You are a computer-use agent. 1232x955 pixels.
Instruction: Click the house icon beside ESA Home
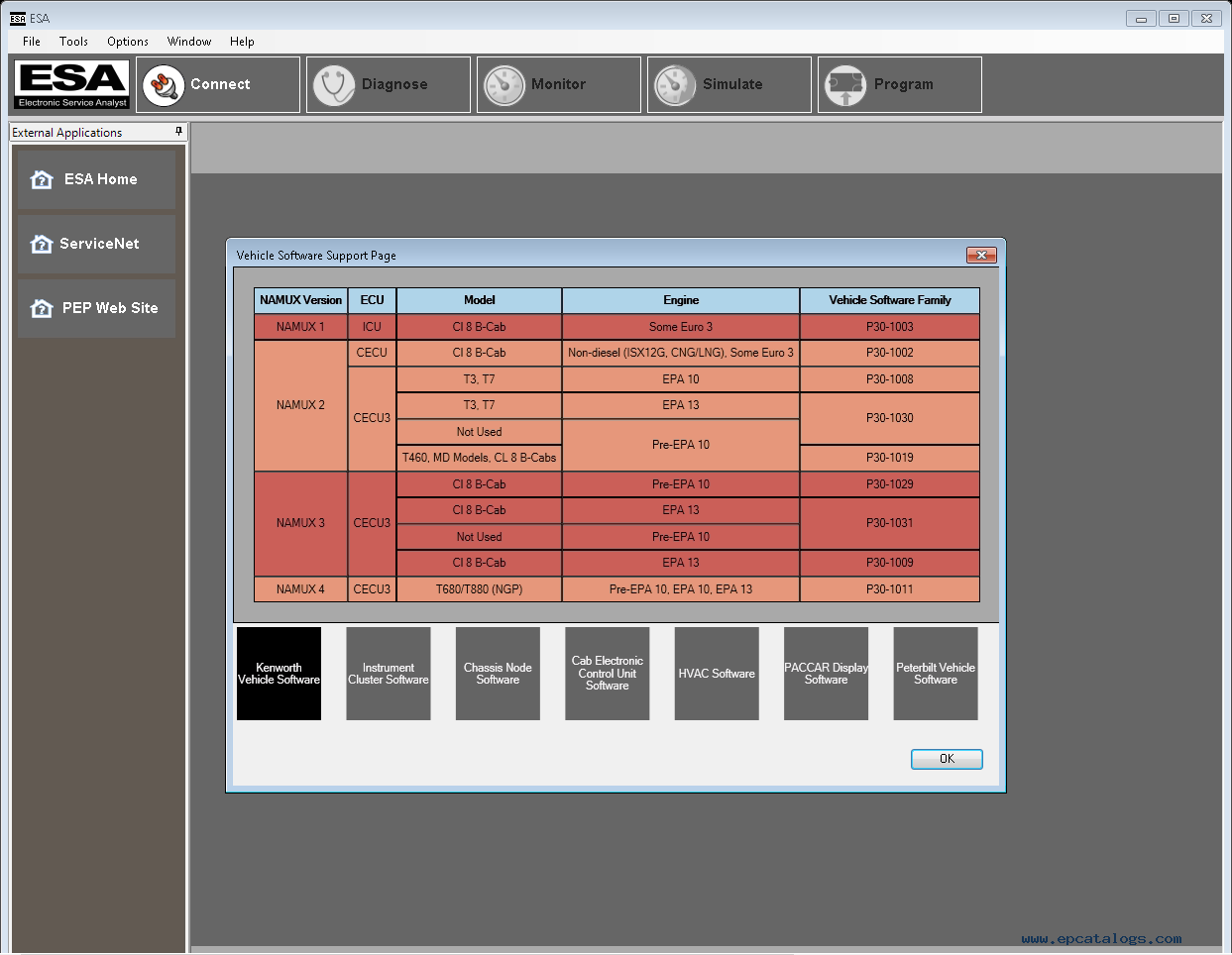pyautogui.click(x=40, y=178)
